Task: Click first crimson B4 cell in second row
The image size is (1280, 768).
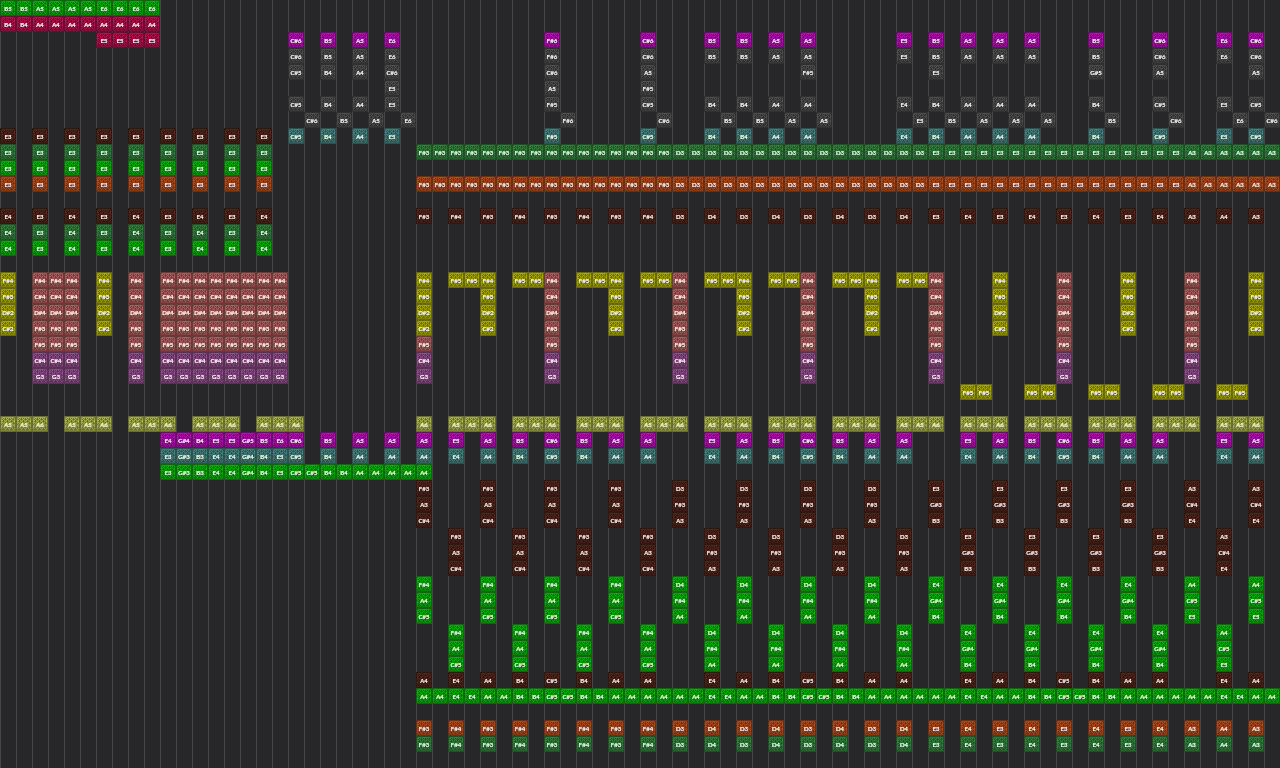Action: (x=8, y=24)
